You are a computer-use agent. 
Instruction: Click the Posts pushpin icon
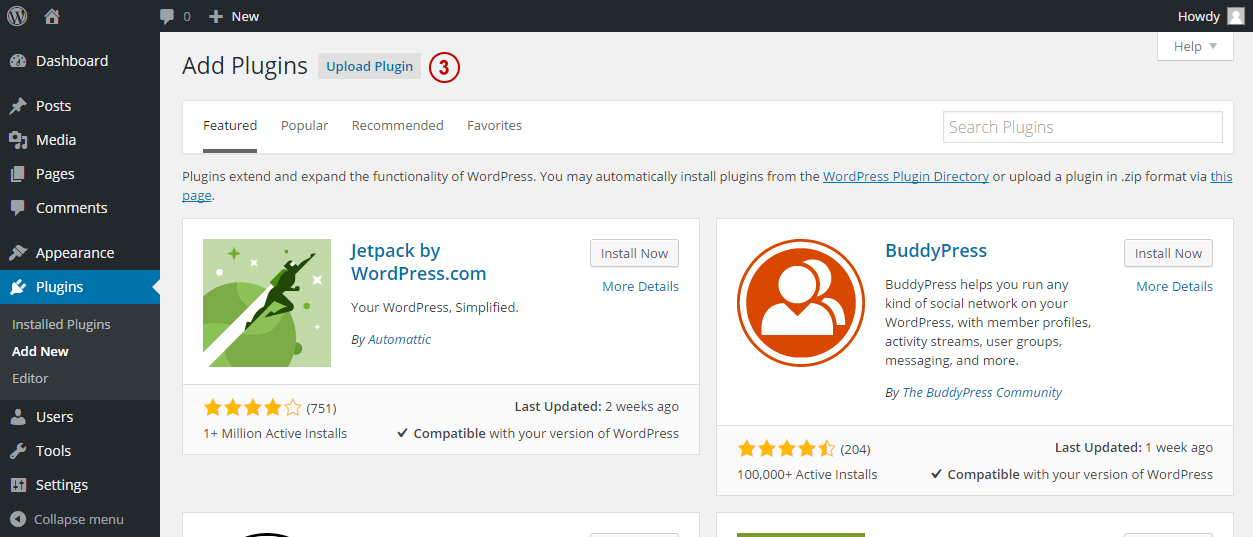(18, 106)
